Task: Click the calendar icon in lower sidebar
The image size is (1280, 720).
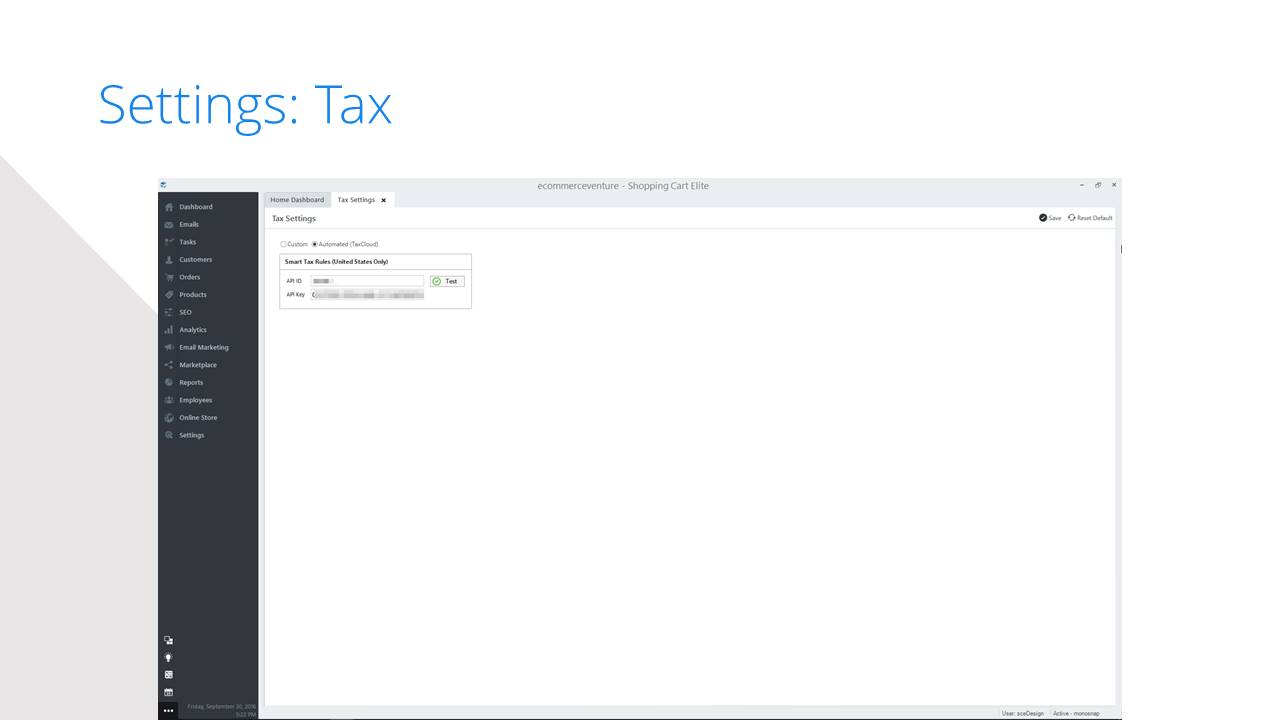Action: click(x=168, y=692)
